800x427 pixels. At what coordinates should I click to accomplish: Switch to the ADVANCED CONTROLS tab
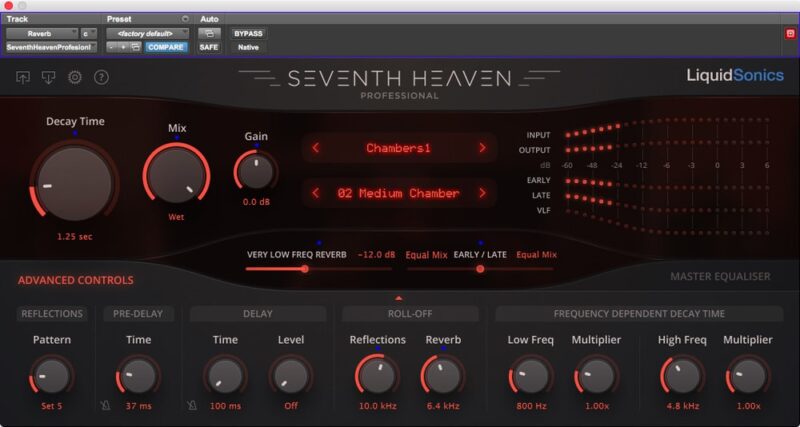[76, 280]
